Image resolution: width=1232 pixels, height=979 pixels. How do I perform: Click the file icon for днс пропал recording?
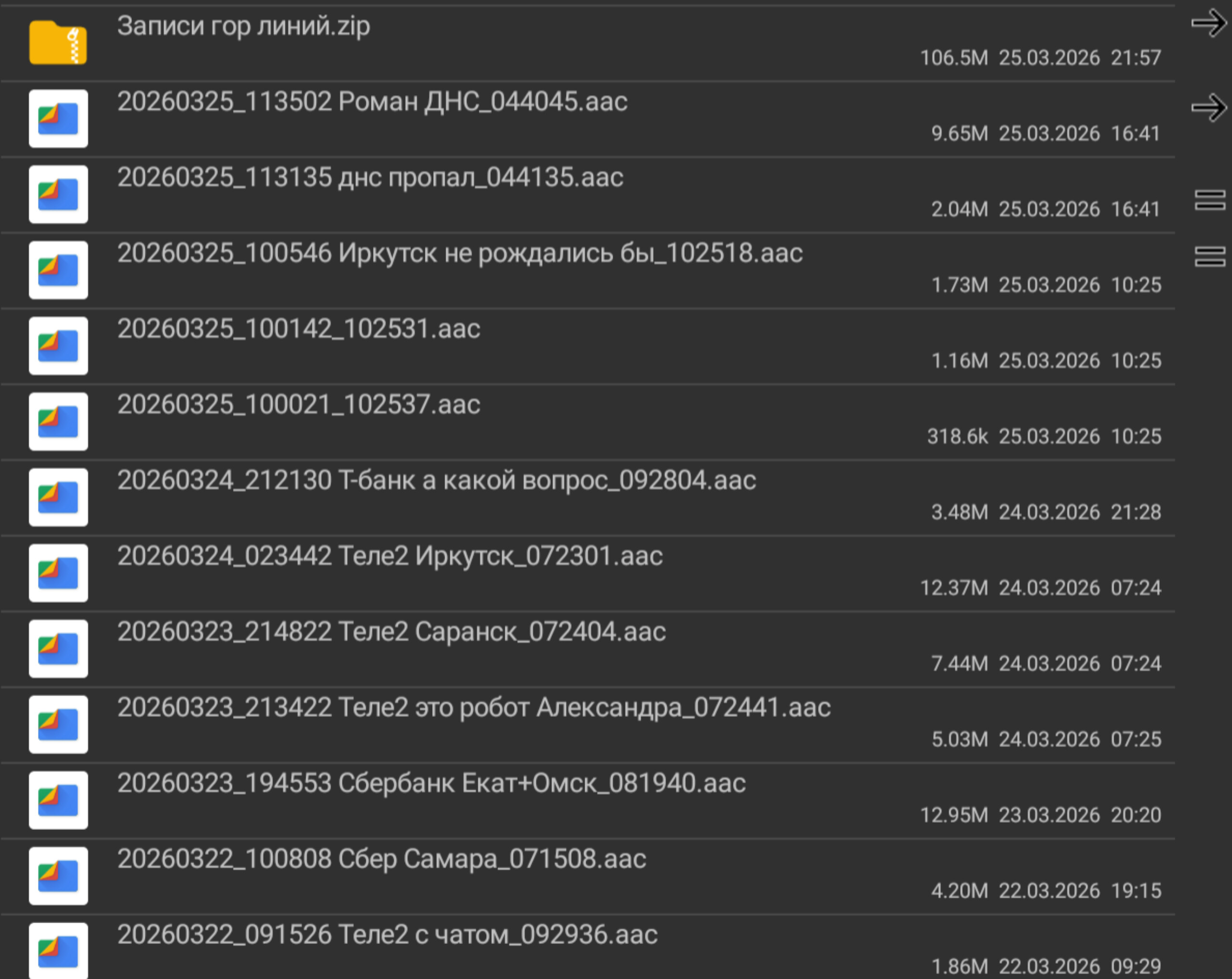[x=58, y=194]
